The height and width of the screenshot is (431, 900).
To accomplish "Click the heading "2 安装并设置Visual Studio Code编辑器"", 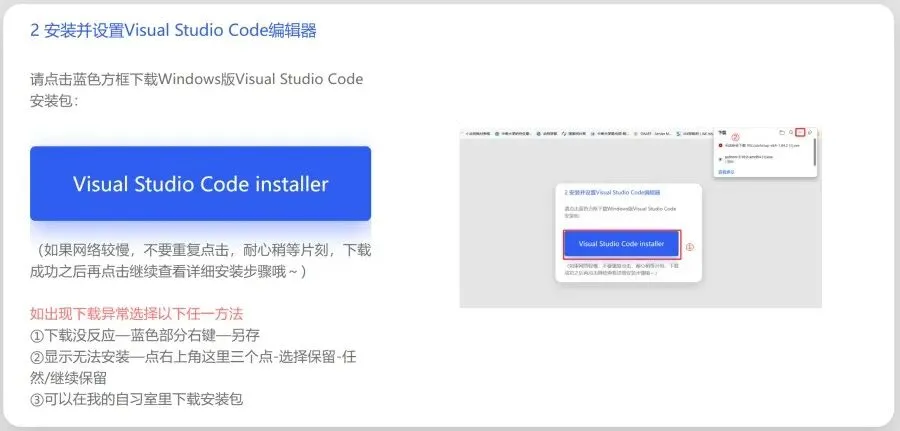I will (x=173, y=30).
